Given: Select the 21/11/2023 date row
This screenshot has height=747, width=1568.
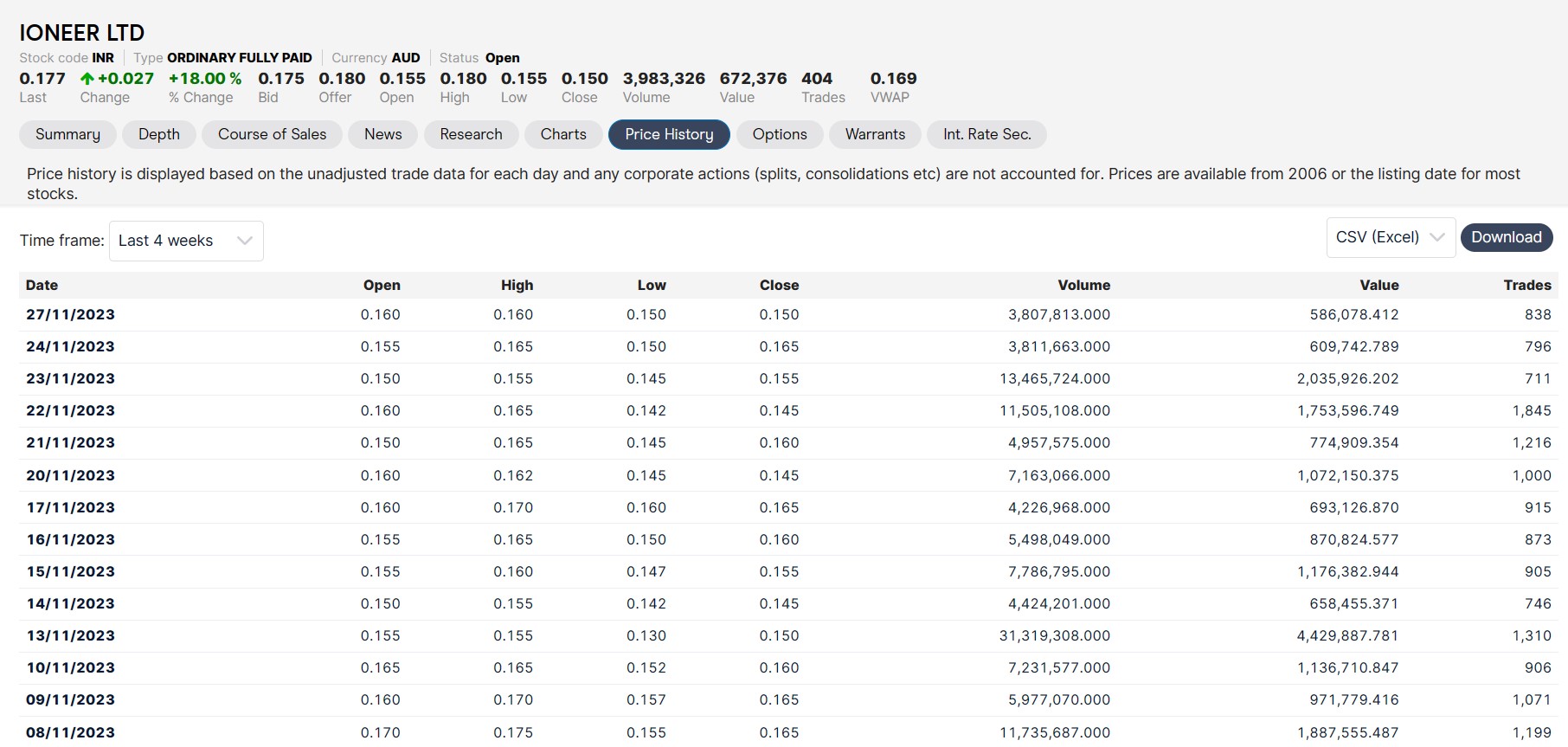Looking at the screenshot, I should click(788, 442).
